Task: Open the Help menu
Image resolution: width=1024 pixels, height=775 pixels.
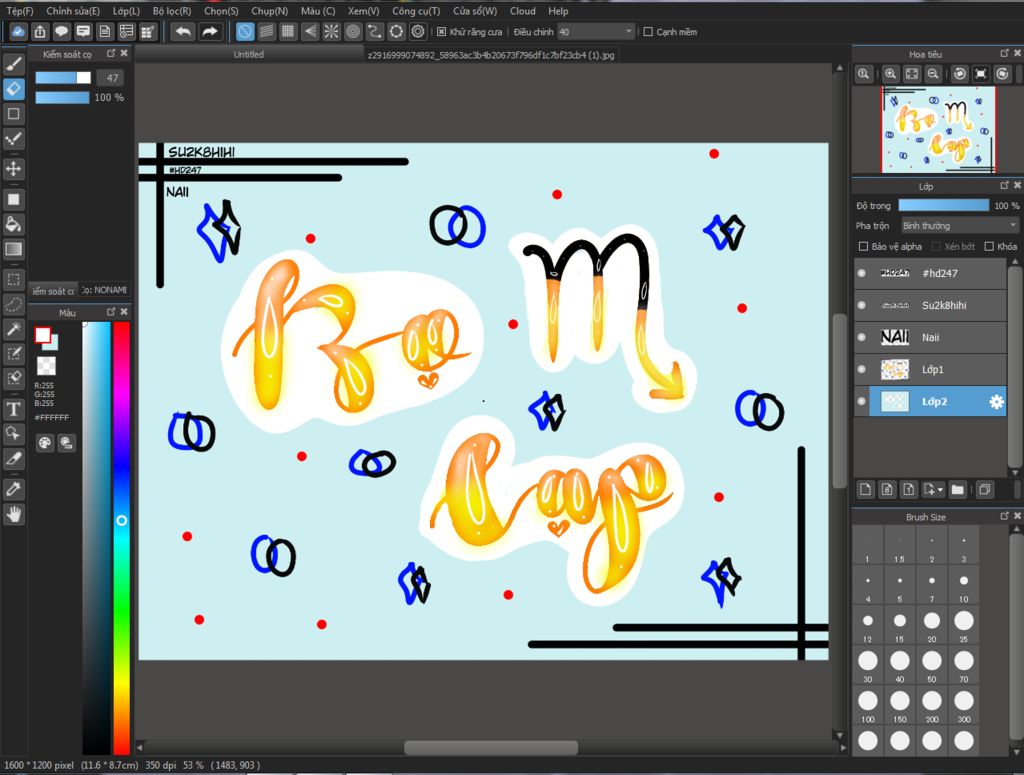Action: pyautogui.click(x=558, y=11)
